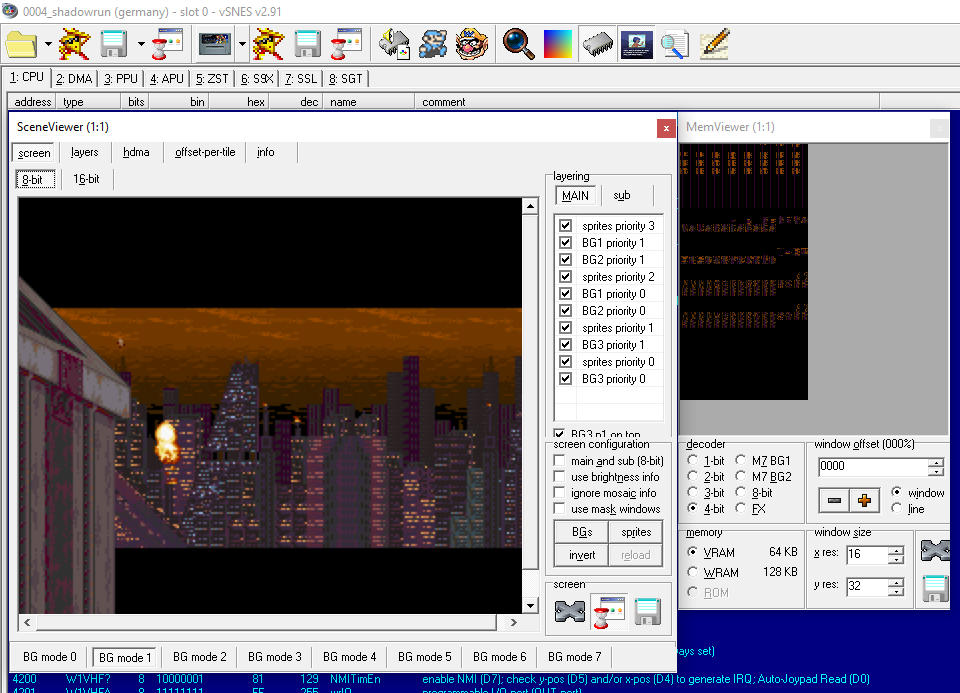960x693 pixels.
Task: Click the second yellow star character icon
Action: pyautogui.click(x=268, y=44)
